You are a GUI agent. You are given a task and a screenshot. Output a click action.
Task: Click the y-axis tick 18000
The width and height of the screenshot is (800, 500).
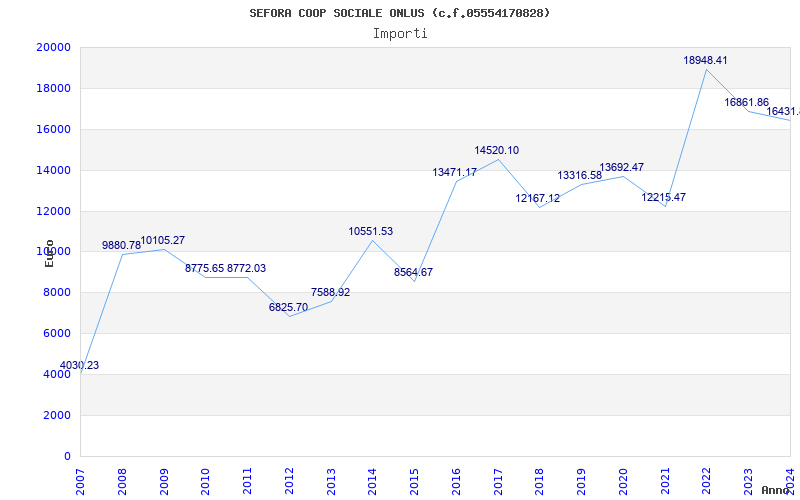[54, 88]
